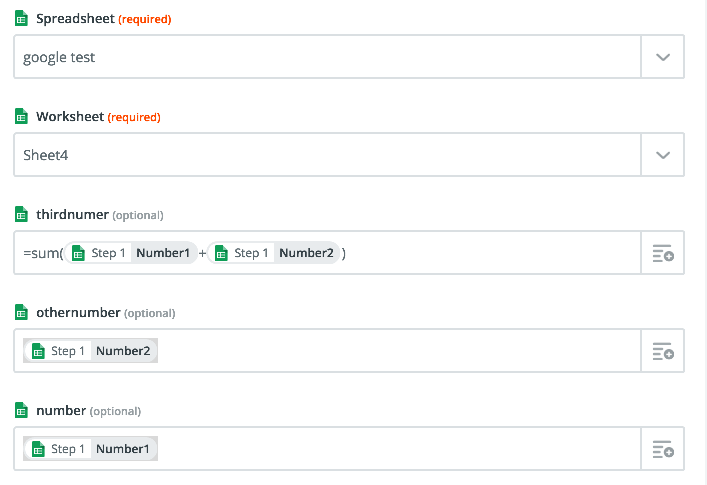Select the Number1 pill in thirdnumer formula

point(131,253)
